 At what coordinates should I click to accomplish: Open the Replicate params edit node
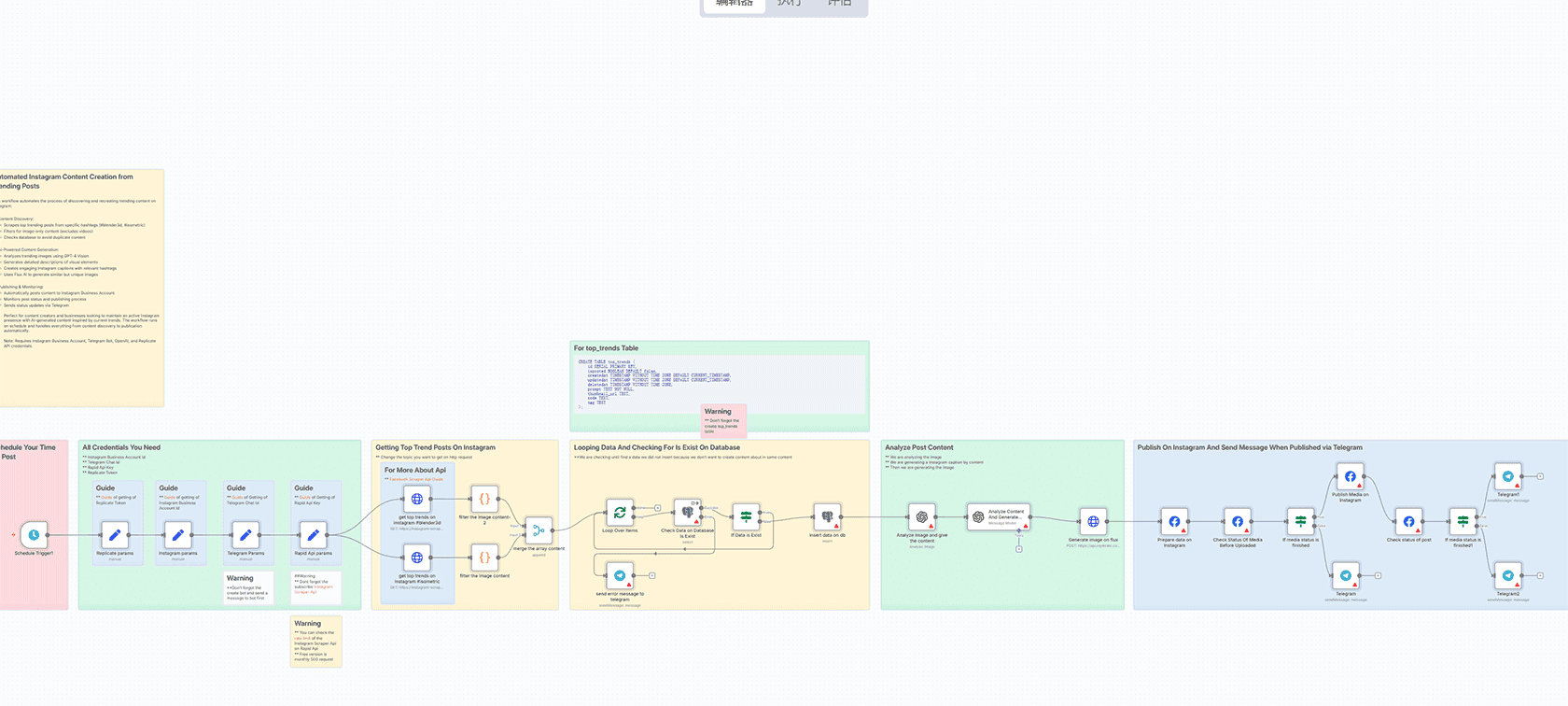115,535
